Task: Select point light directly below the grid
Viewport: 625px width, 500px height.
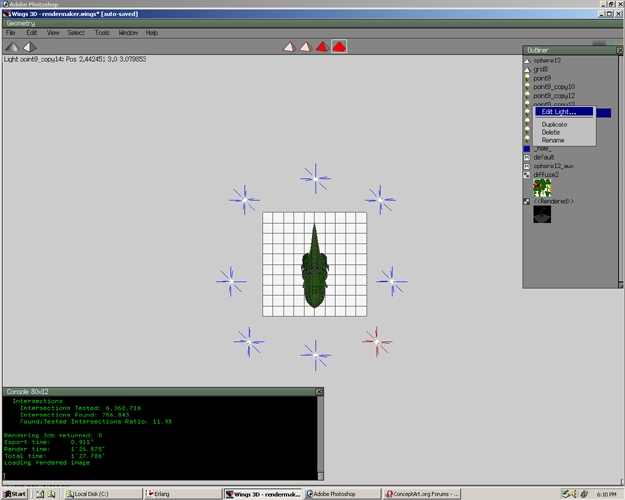Action: 315,355
